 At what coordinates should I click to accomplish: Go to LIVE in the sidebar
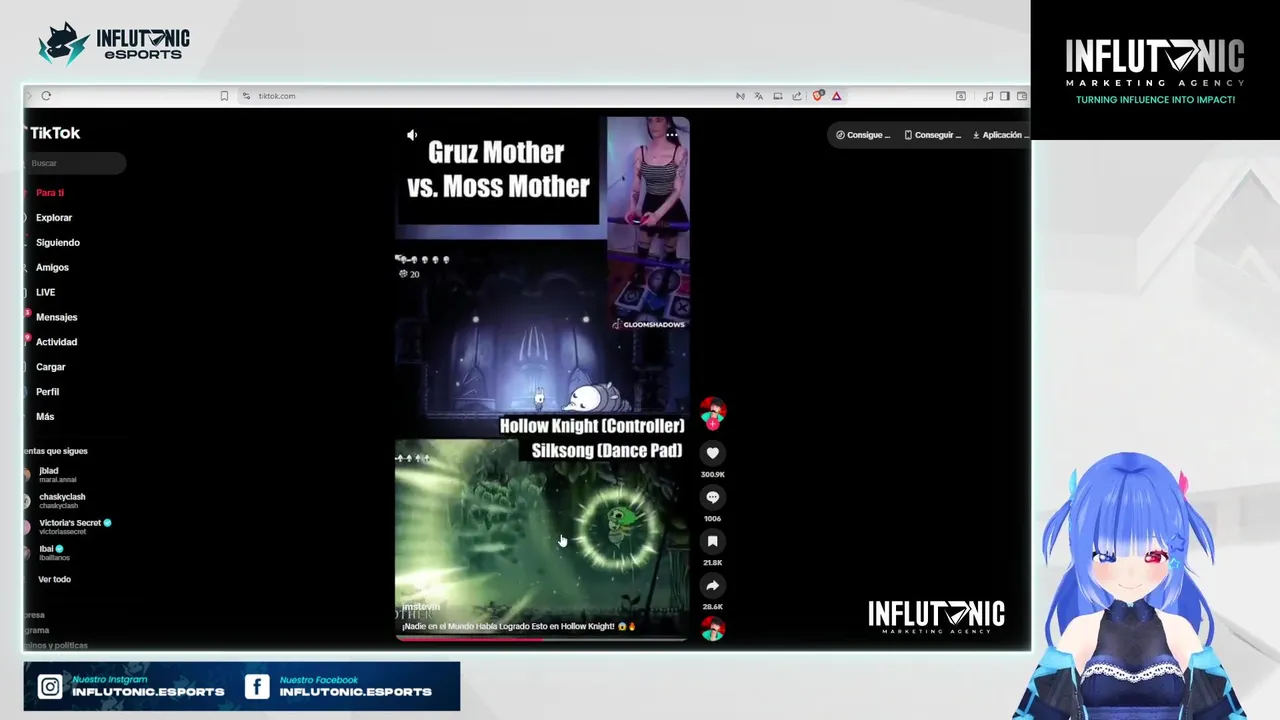coord(45,292)
